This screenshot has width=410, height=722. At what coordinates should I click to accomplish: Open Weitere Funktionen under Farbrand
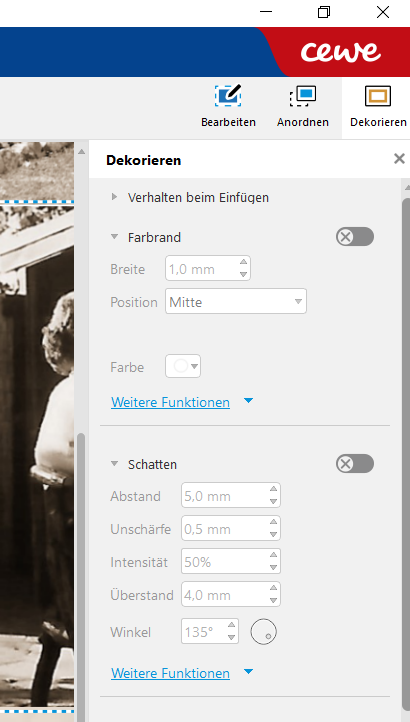pyautogui.click(x=170, y=402)
